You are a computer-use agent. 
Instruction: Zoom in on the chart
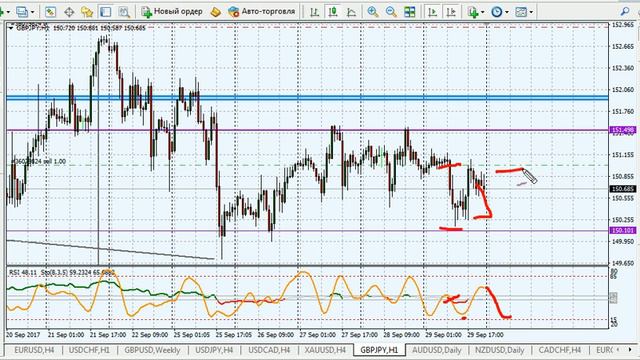click(372, 12)
